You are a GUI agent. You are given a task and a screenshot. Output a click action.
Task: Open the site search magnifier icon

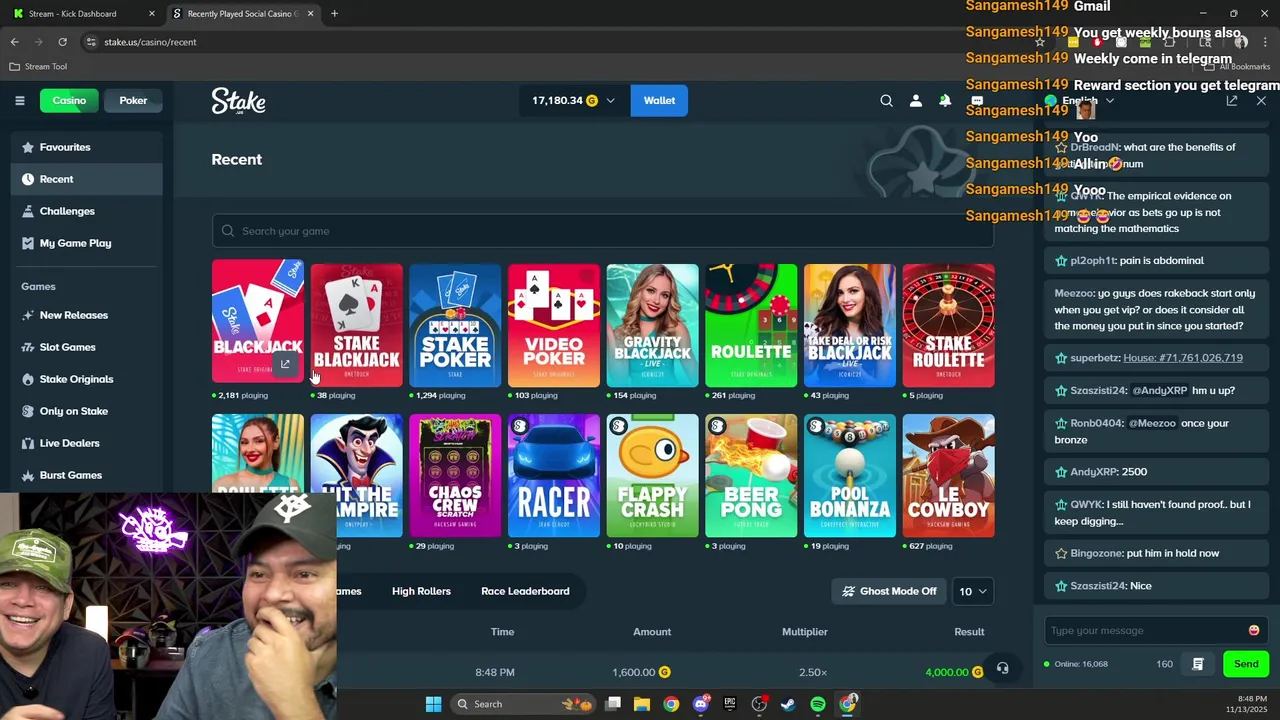[x=886, y=100]
